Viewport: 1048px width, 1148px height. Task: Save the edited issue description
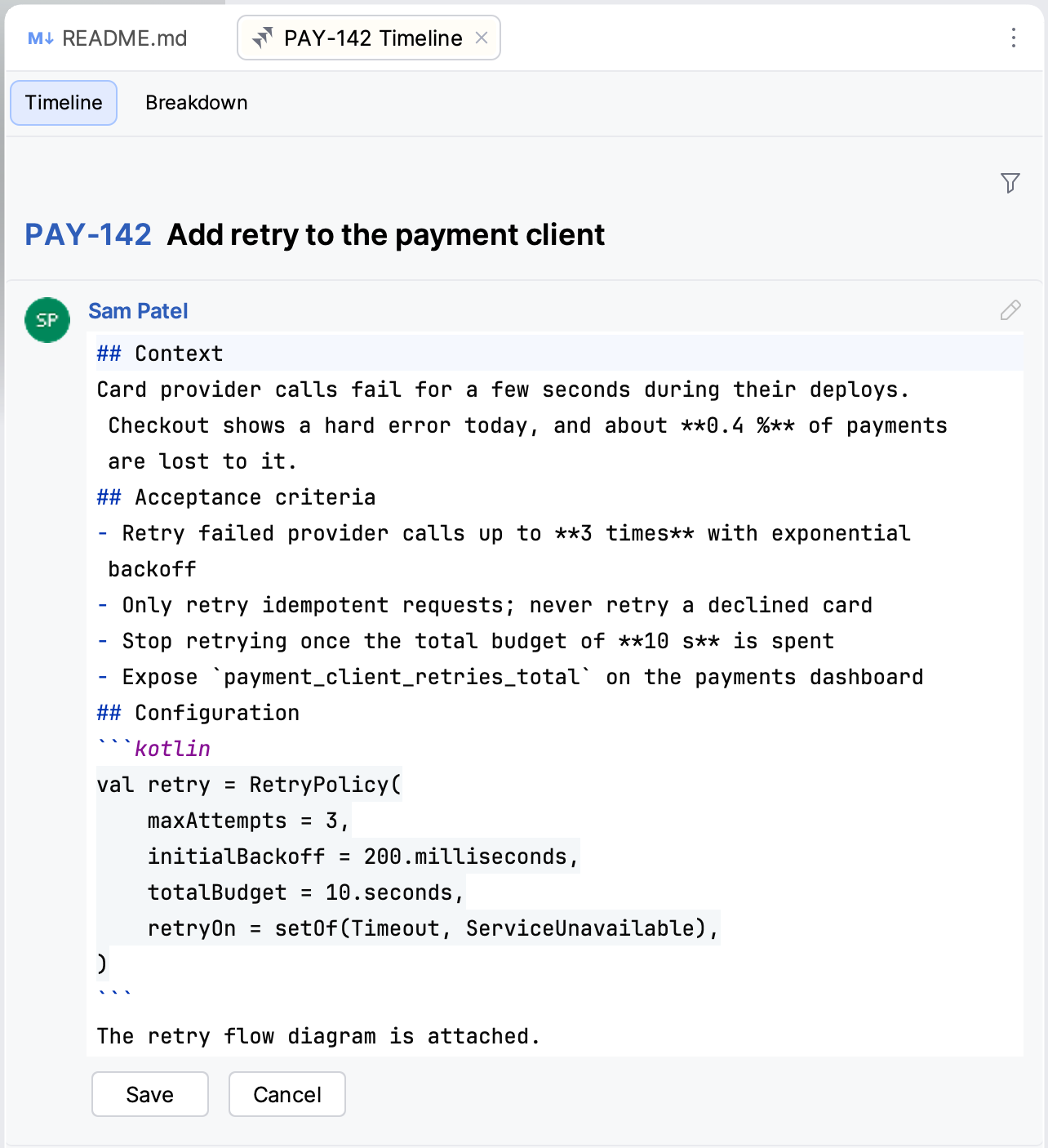tap(150, 1094)
